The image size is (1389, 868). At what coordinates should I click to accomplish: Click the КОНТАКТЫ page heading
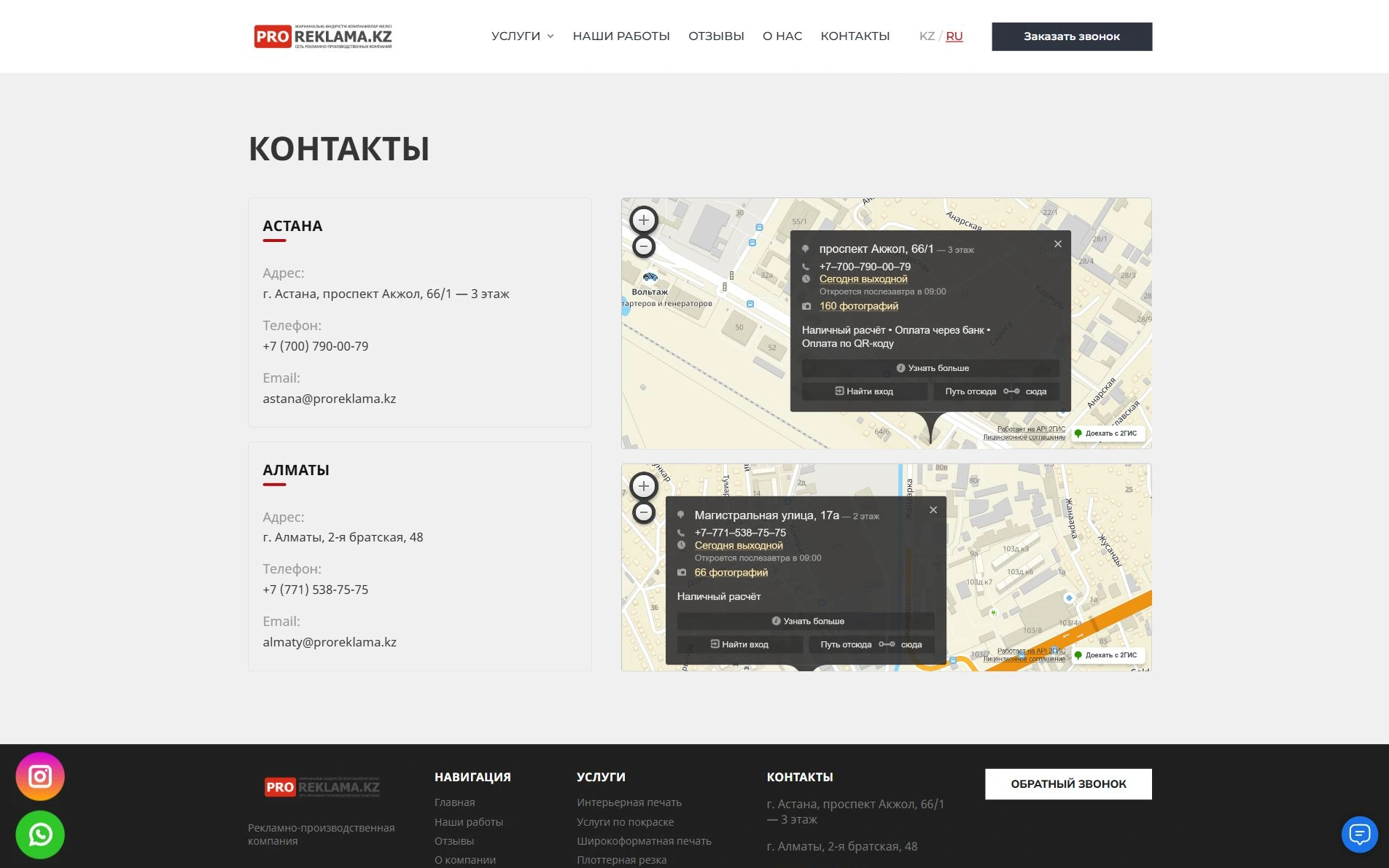(339, 149)
